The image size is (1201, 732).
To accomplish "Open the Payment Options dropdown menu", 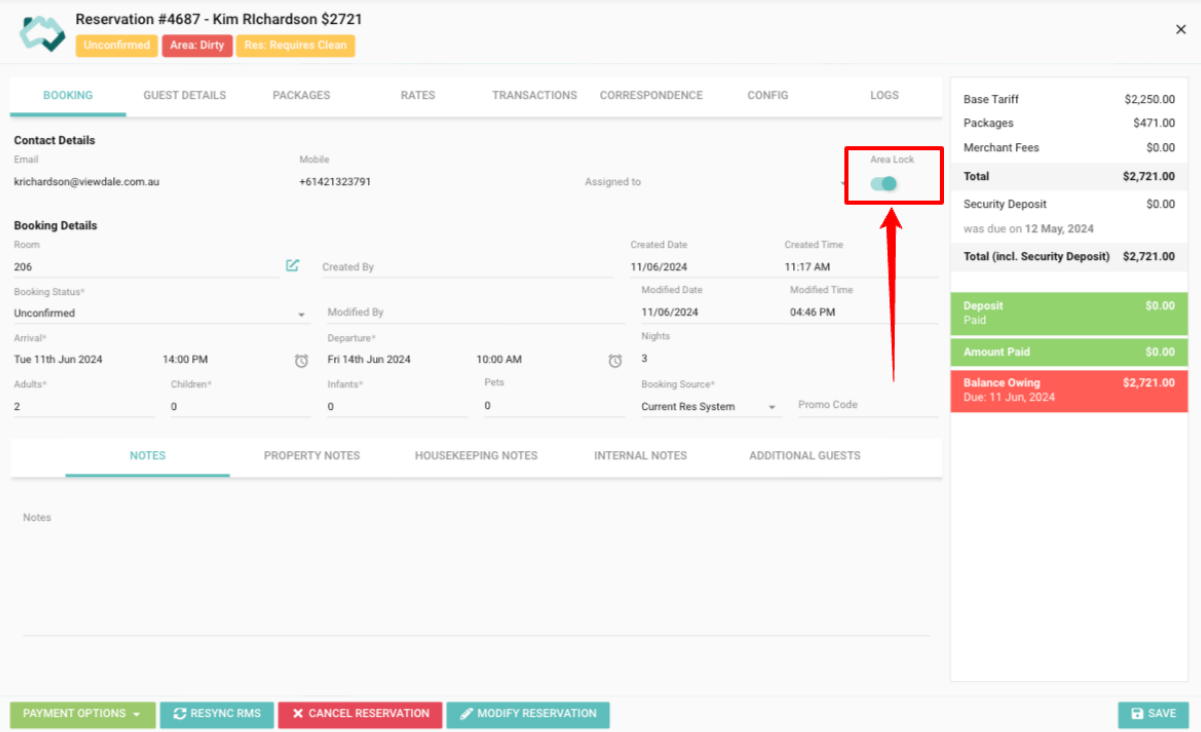I will point(82,714).
